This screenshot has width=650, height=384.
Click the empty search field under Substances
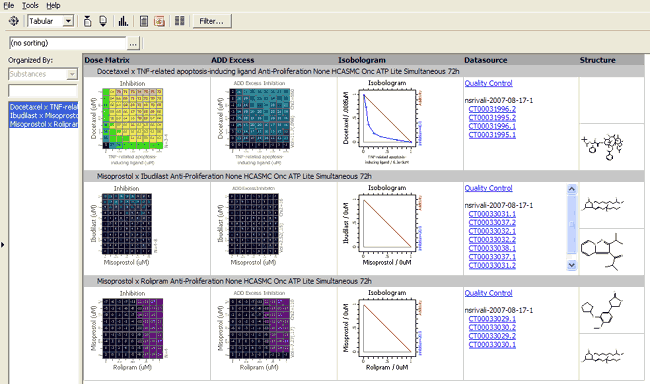pyautogui.click(x=43, y=91)
